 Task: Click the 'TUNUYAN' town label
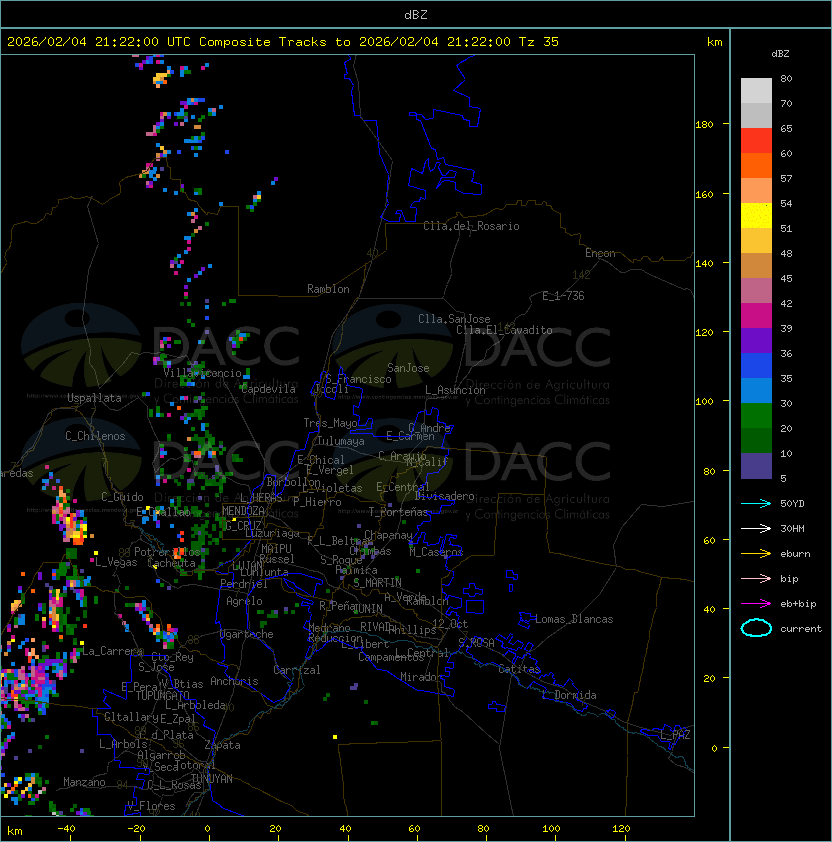tap(212, 779)
